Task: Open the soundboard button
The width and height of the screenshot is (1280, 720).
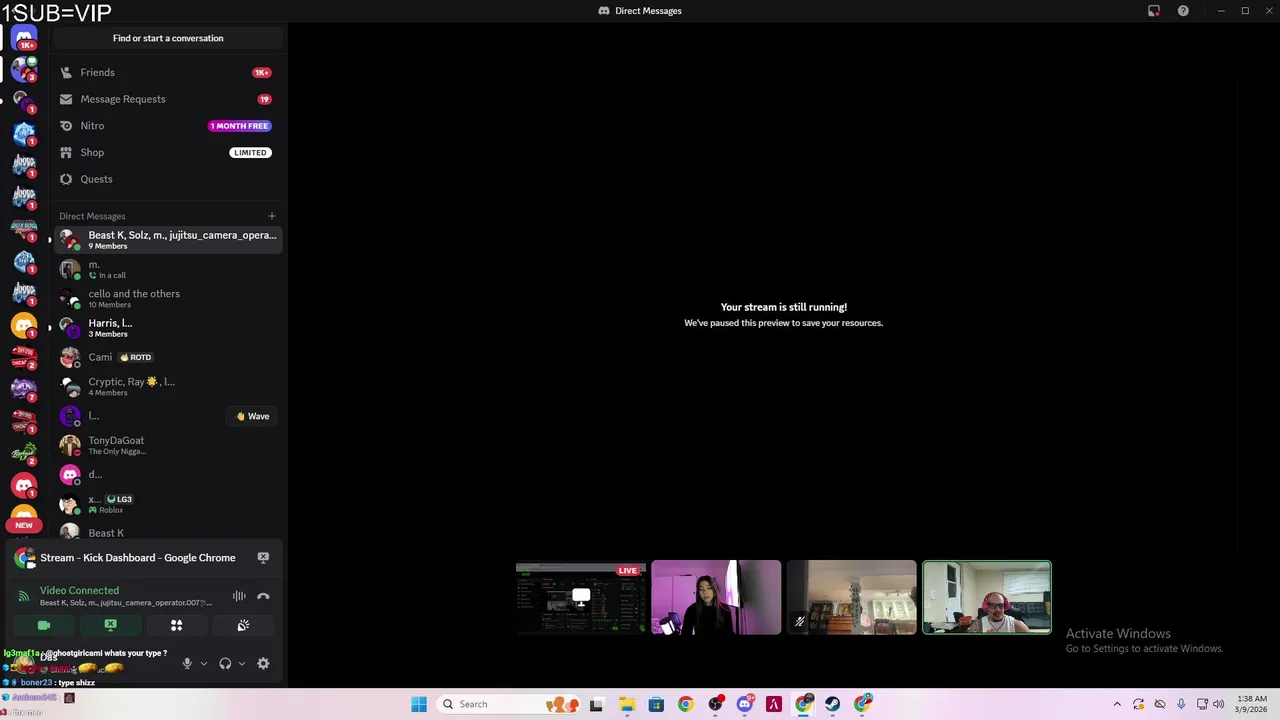Action: pos(243,625)
